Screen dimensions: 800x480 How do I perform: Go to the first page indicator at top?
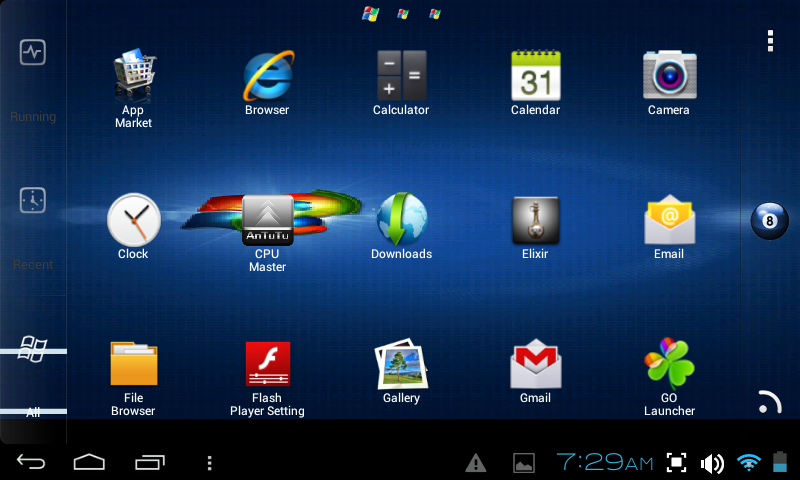pos(370,14)
